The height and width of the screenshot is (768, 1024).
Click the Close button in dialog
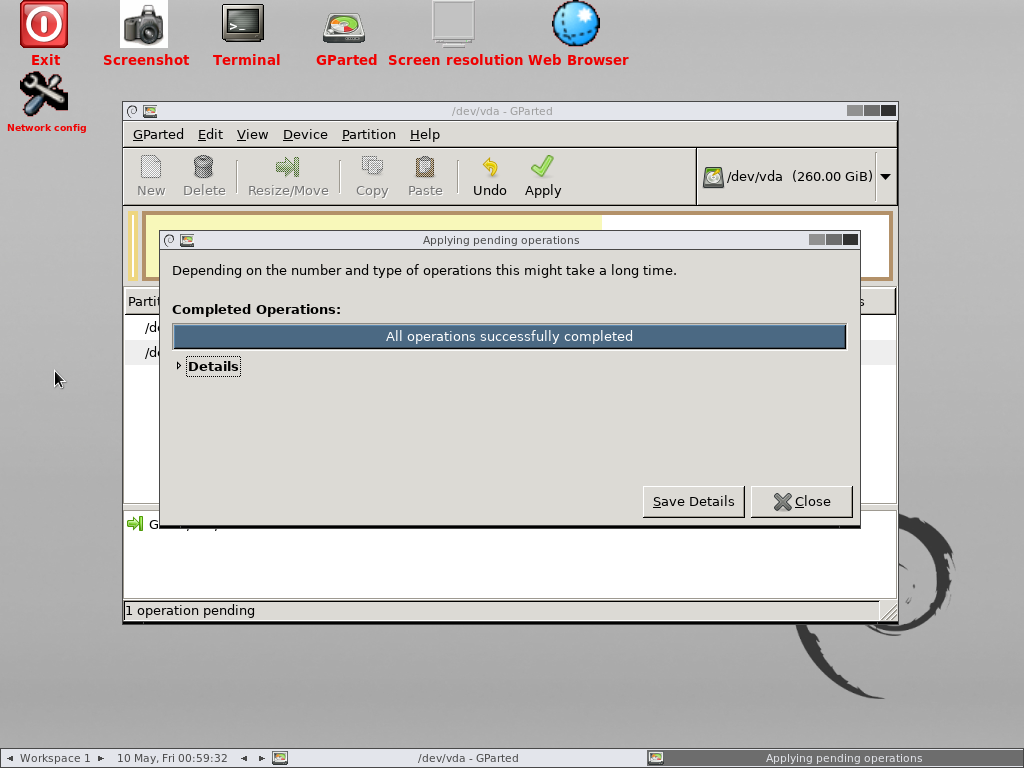(802, 501)
